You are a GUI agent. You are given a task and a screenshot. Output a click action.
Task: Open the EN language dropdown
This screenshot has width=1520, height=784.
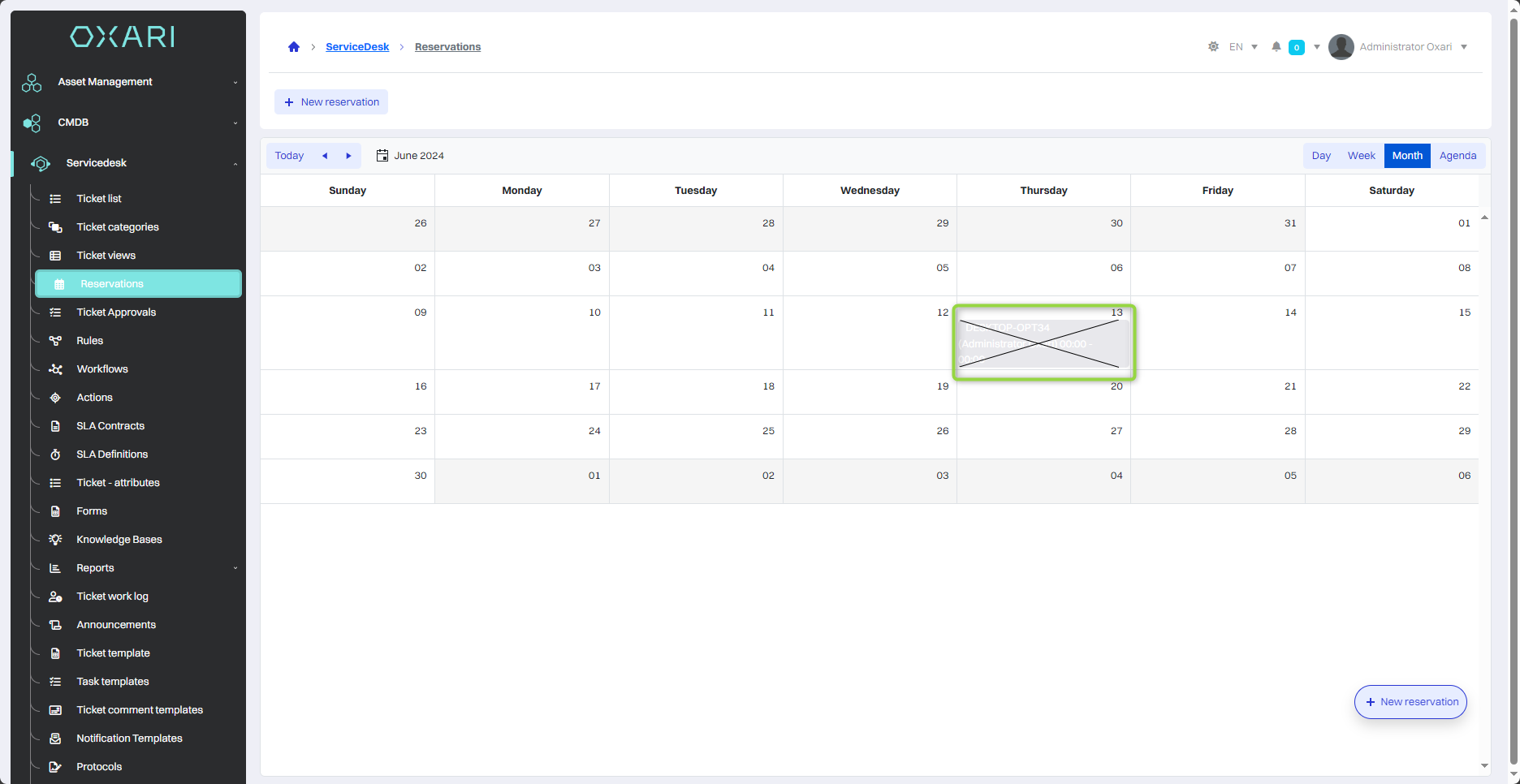[1243, 47]
